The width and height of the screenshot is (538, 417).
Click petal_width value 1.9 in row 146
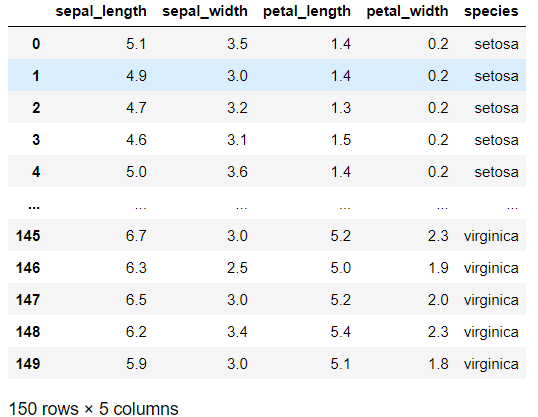coord(438,268)
